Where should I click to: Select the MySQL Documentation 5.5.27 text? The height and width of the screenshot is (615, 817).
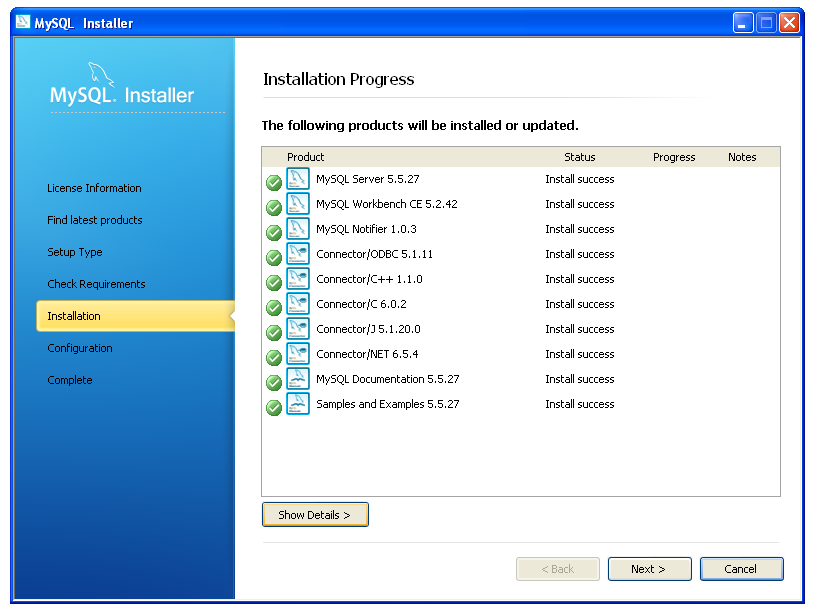tap(388, 379)
